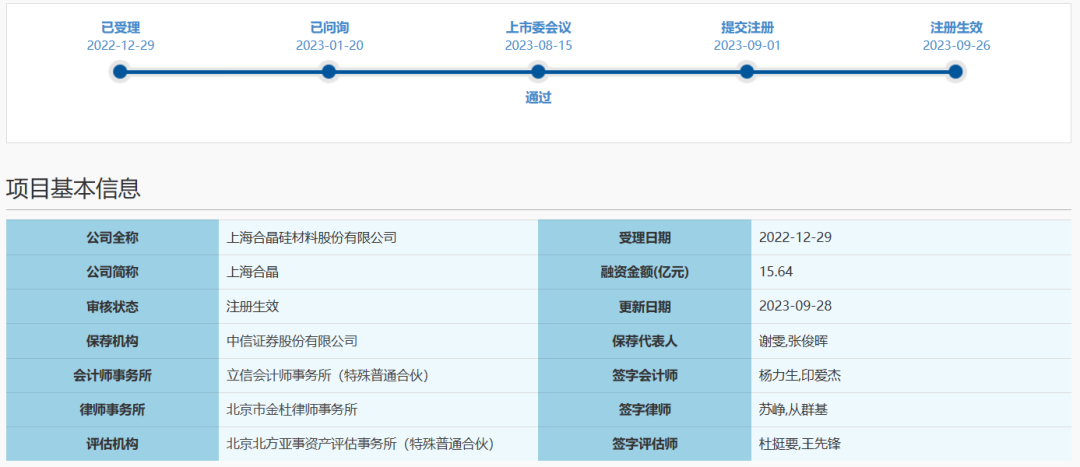Click the date 2023-09-01 under 提交注册
Image resolution: width=1080 pixels, height=467 pixels.
click(x=747, y=46)
